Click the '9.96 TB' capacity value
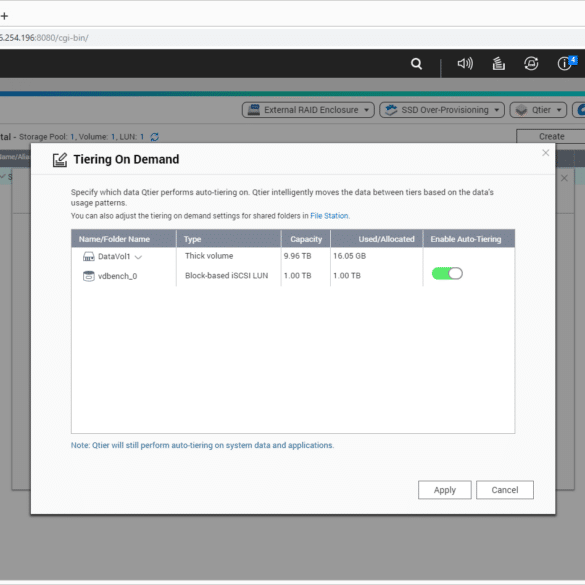Viewport: 585px width, 585px height. (x=297, y=256)
